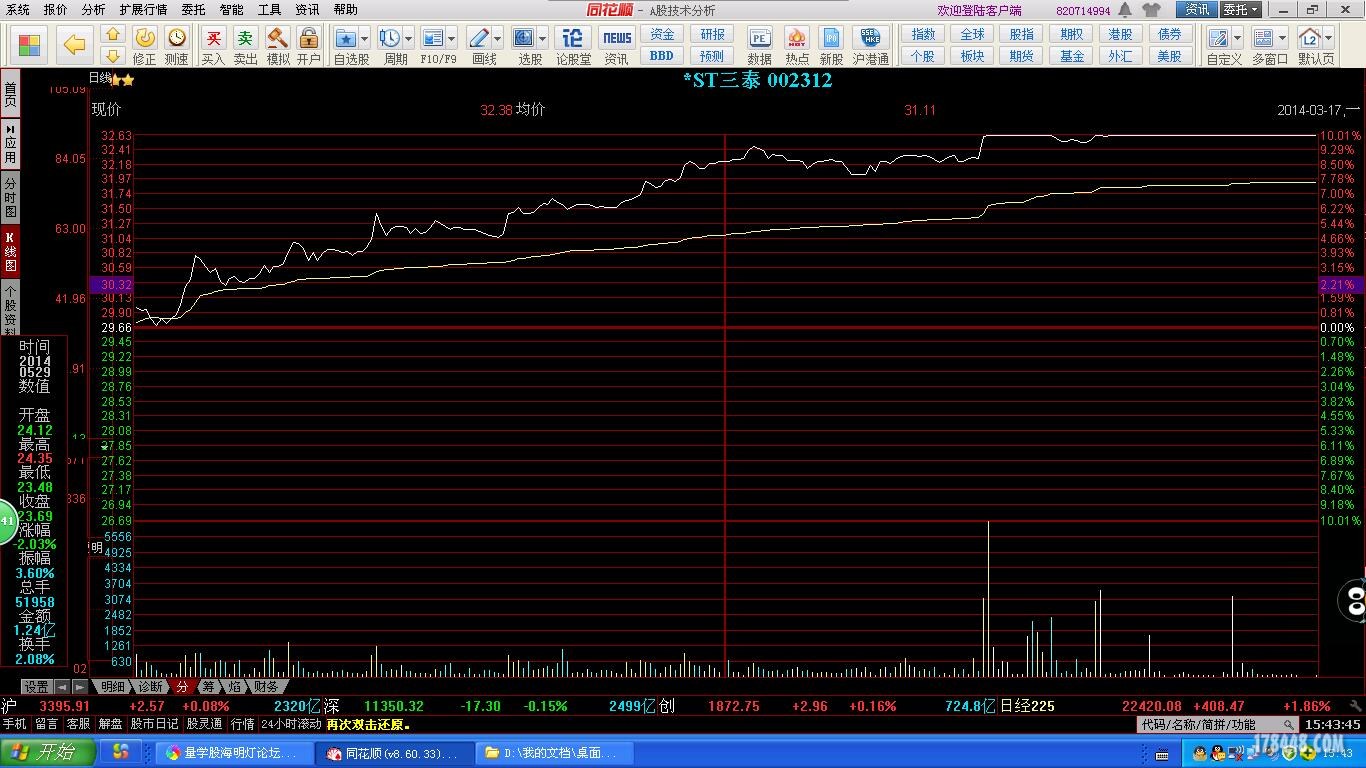Open the 报价 menu
Image resolution: width=1366 pixels, height=768 pixels.
pos(56,10)
